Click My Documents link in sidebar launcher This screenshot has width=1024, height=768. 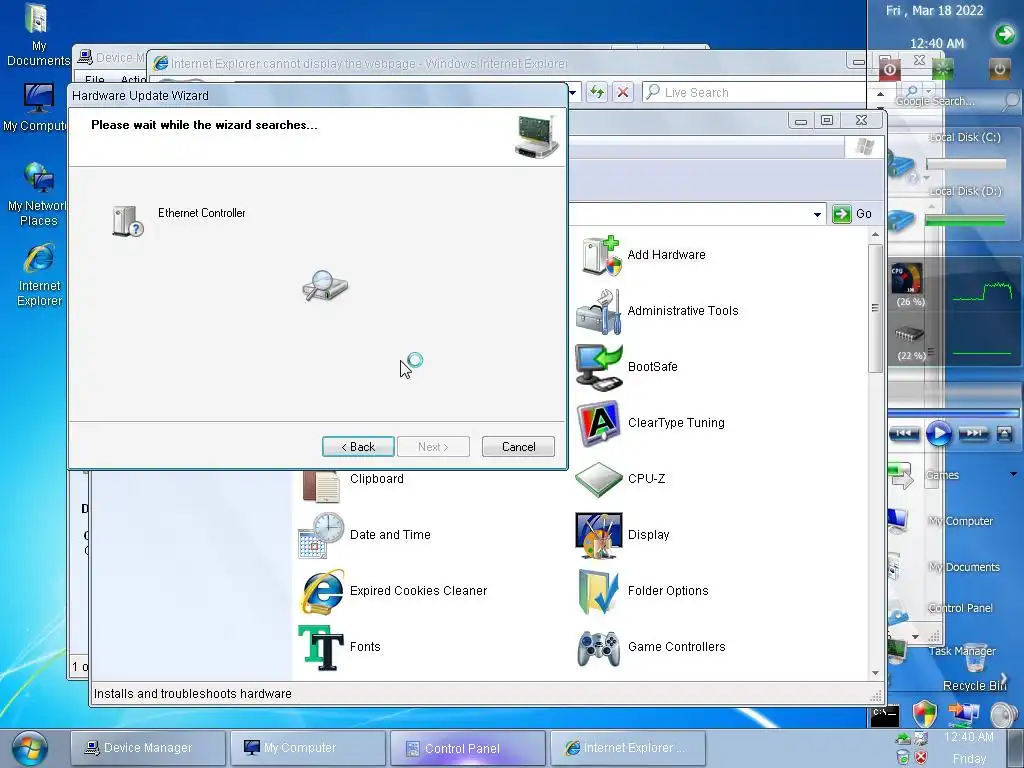[964, 567]
